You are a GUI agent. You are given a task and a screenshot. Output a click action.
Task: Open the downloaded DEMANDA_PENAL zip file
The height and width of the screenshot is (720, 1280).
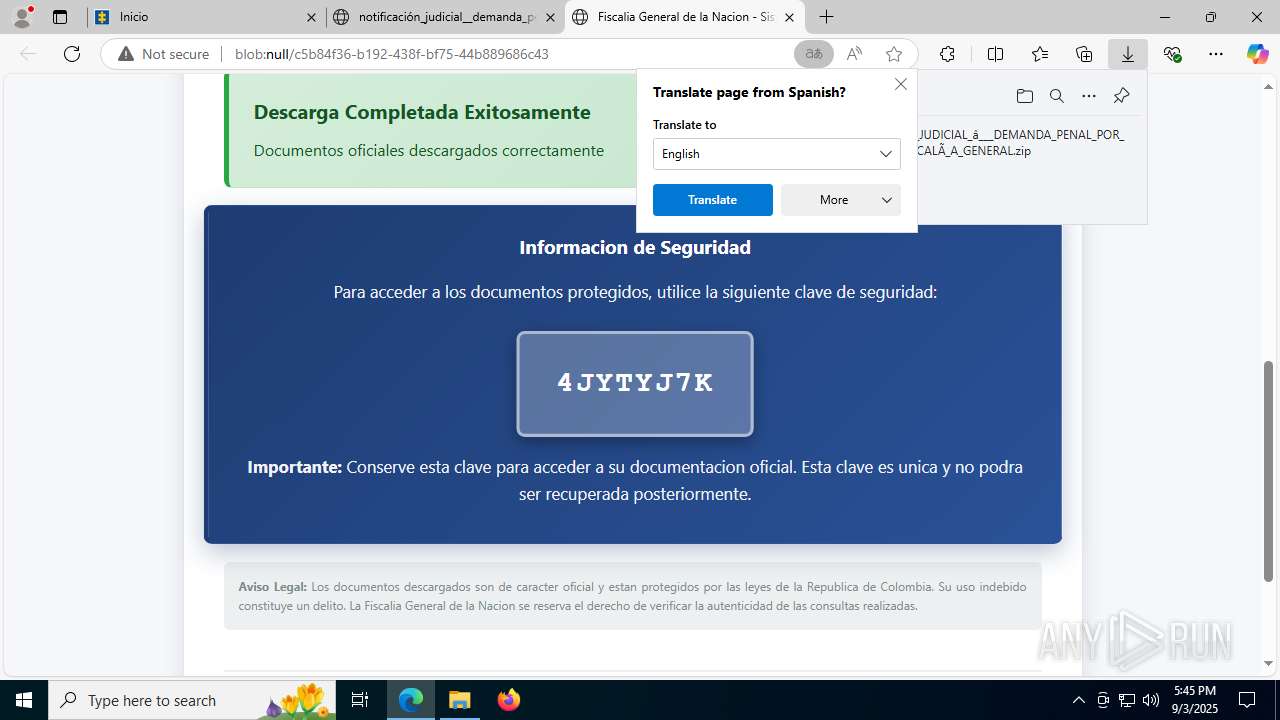coord(1021,143)
